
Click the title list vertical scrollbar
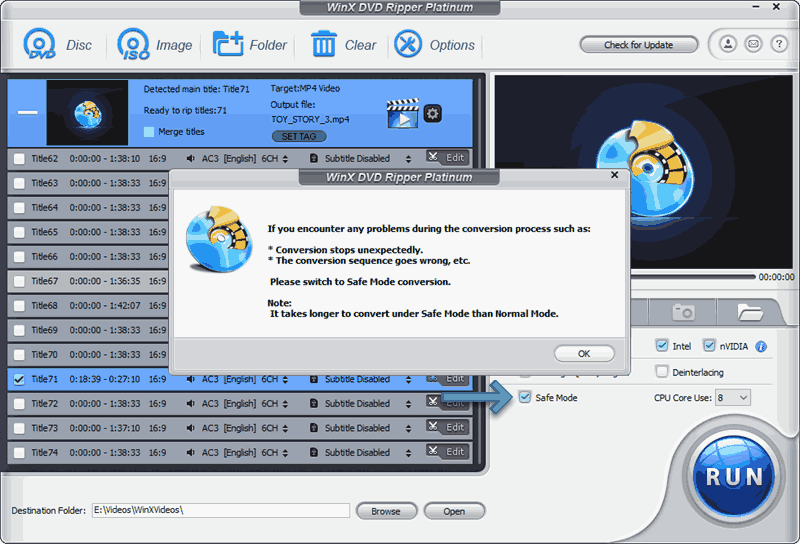pos(479,271)
